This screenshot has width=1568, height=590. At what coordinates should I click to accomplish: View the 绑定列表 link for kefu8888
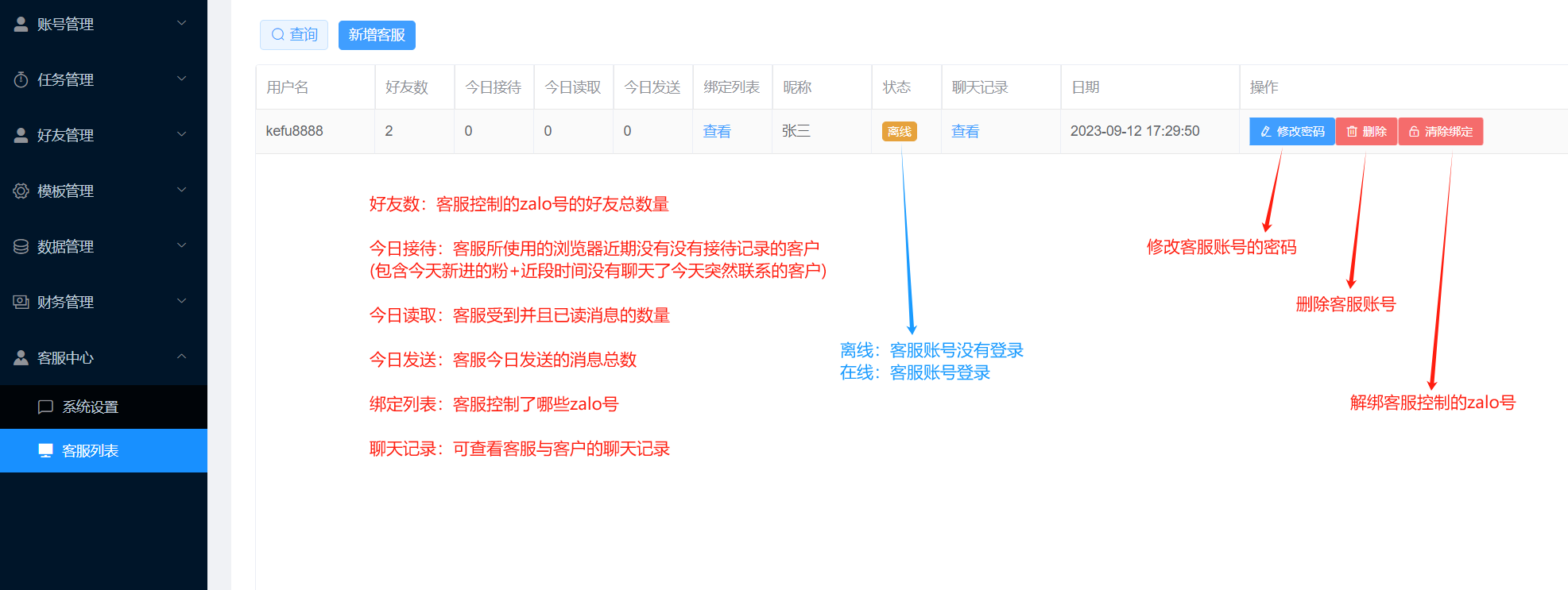717,132
